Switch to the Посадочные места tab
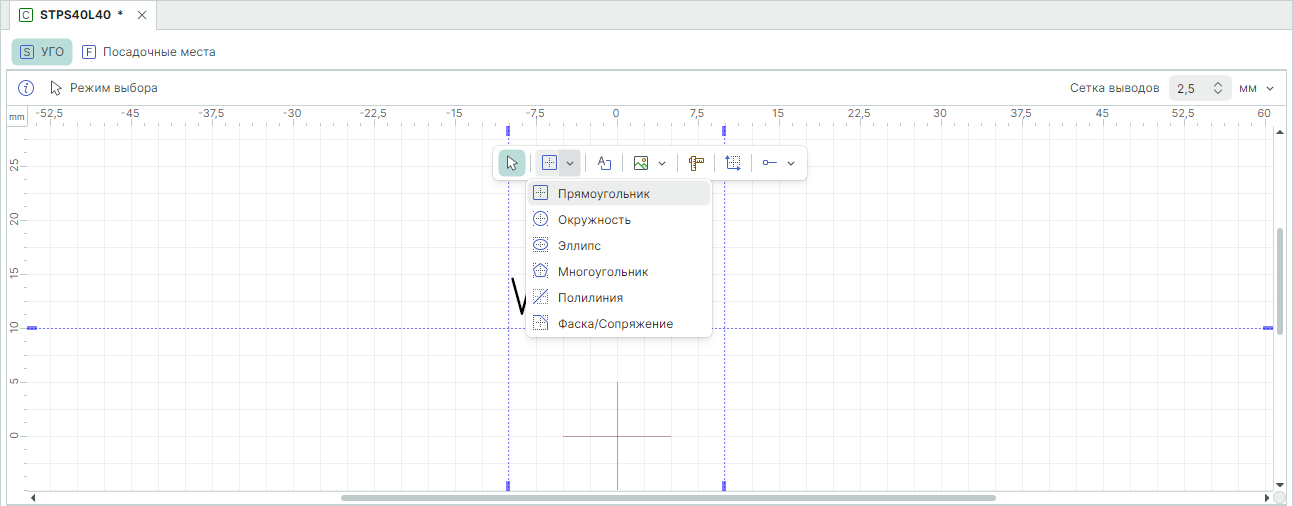Viewport: 1293px width, 506px height. point(148,52)
